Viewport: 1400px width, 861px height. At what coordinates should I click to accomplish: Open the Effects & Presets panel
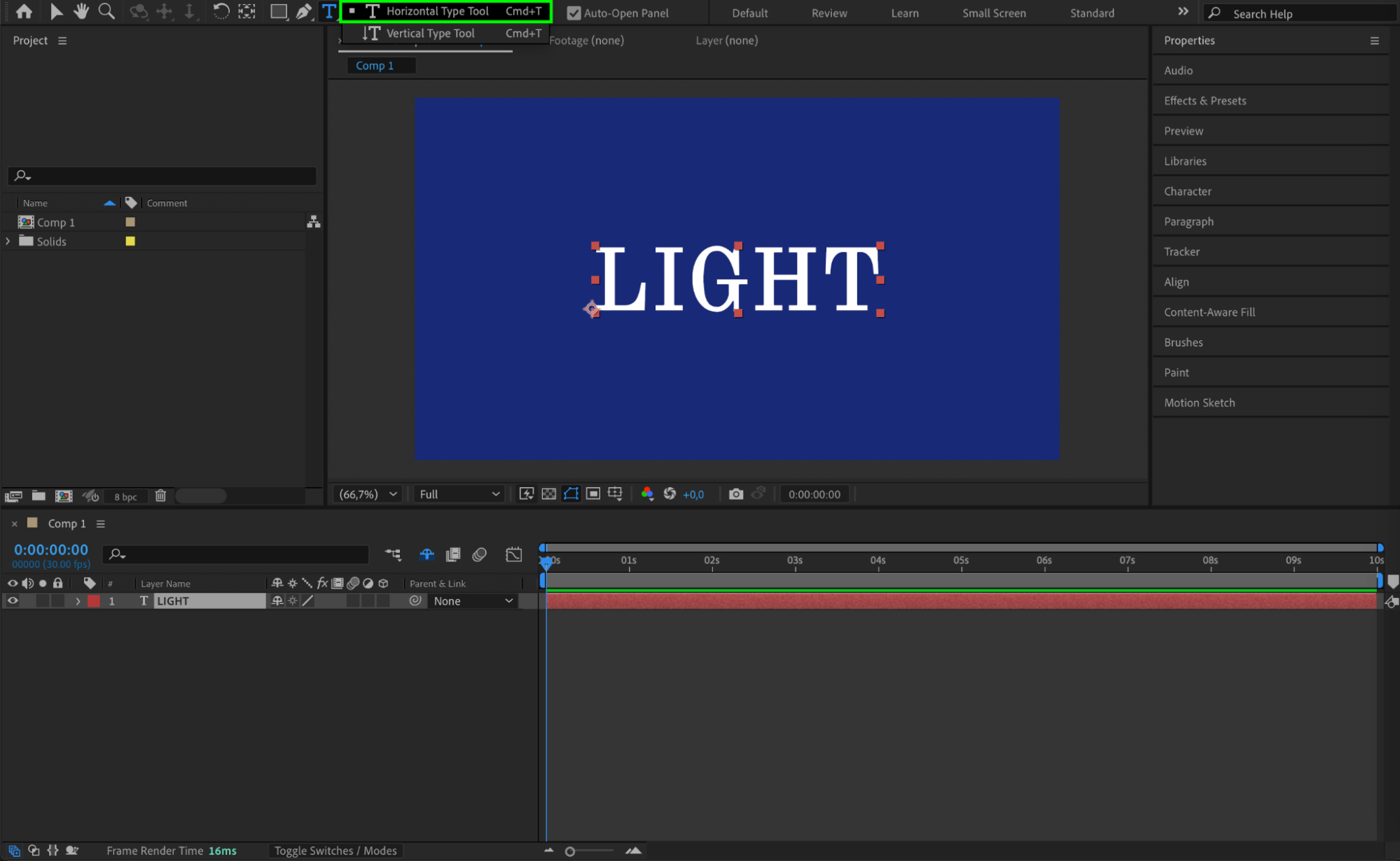point(1205,100)
